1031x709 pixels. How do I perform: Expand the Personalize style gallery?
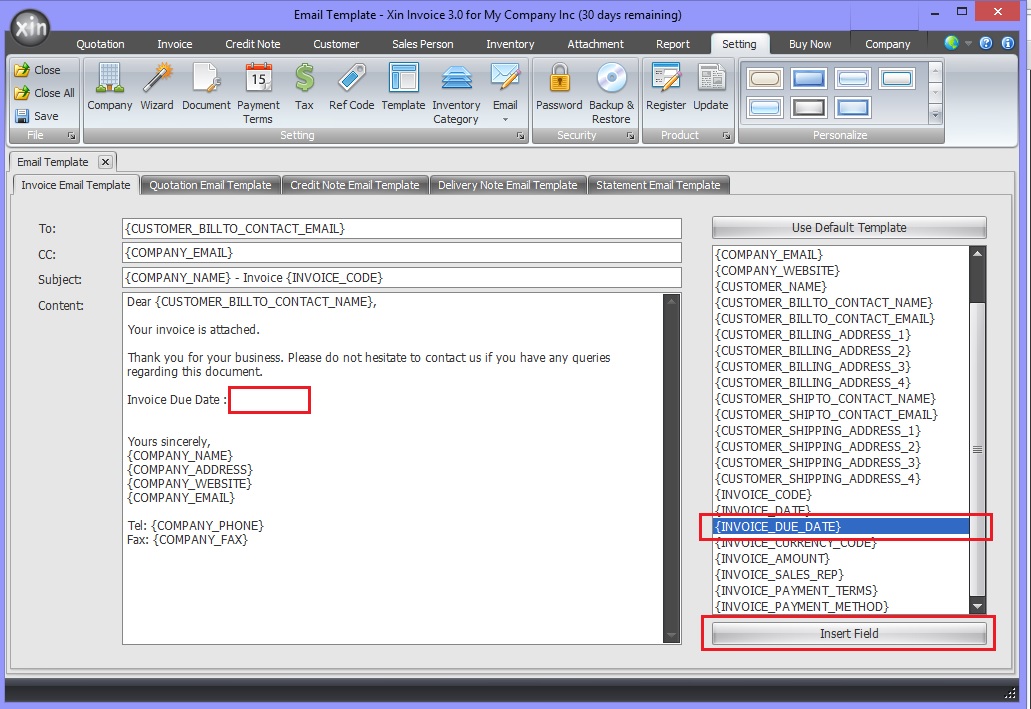tap(935, 115)
